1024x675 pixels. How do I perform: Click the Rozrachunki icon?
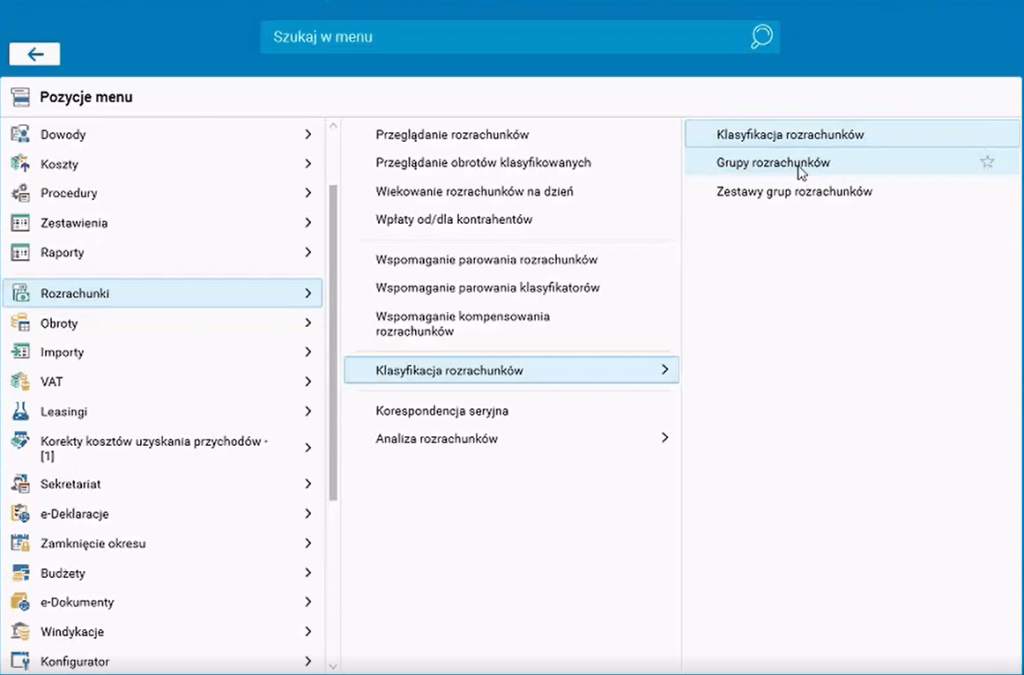click(20, 293)
